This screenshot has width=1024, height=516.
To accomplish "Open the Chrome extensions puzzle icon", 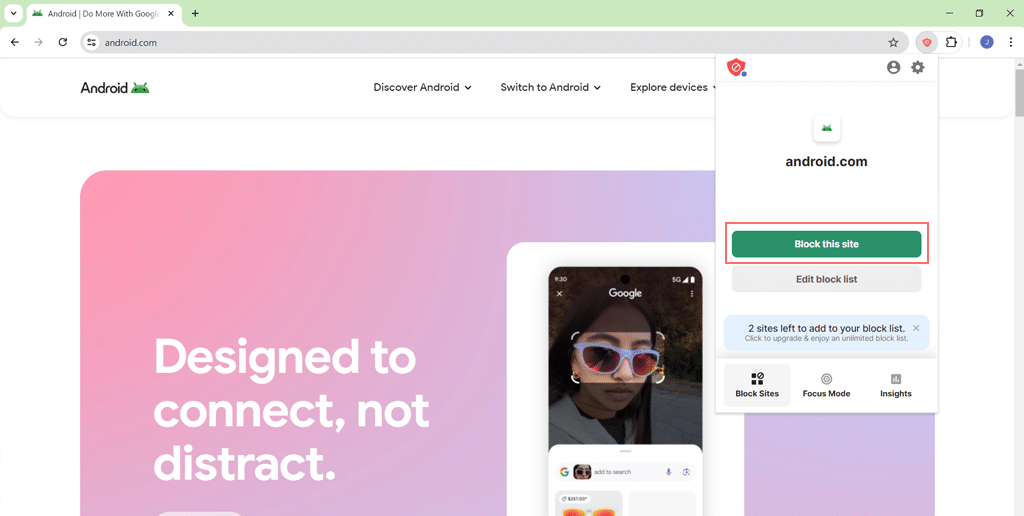I will click(951, 42).
